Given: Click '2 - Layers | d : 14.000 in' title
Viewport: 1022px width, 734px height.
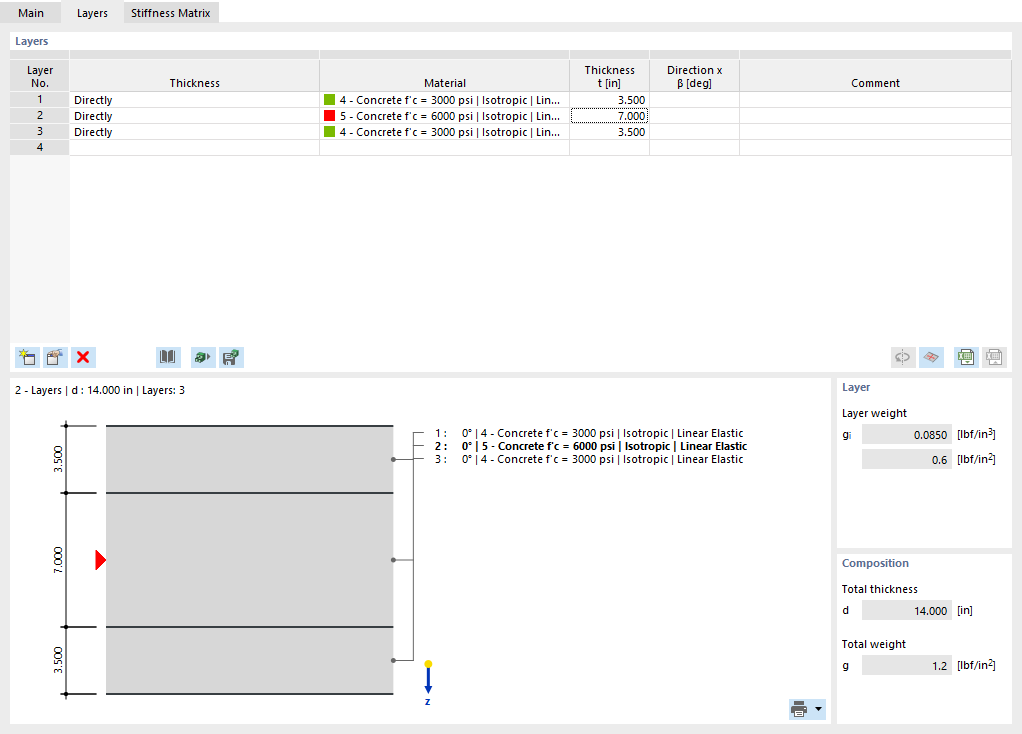Looking at the screenshot, I should pyautogui.click(x=100, y=390).
